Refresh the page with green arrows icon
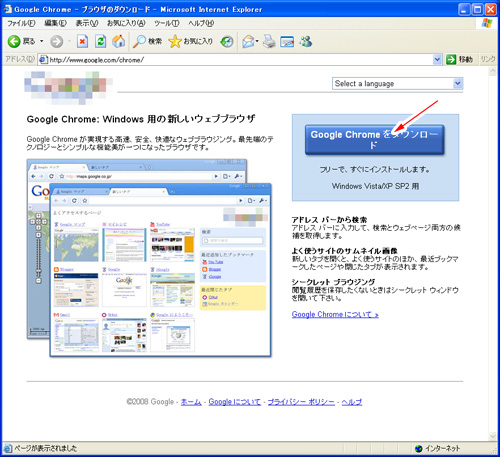Image resolution: width=500 pixels, height=457 pixels. point(100,41)
